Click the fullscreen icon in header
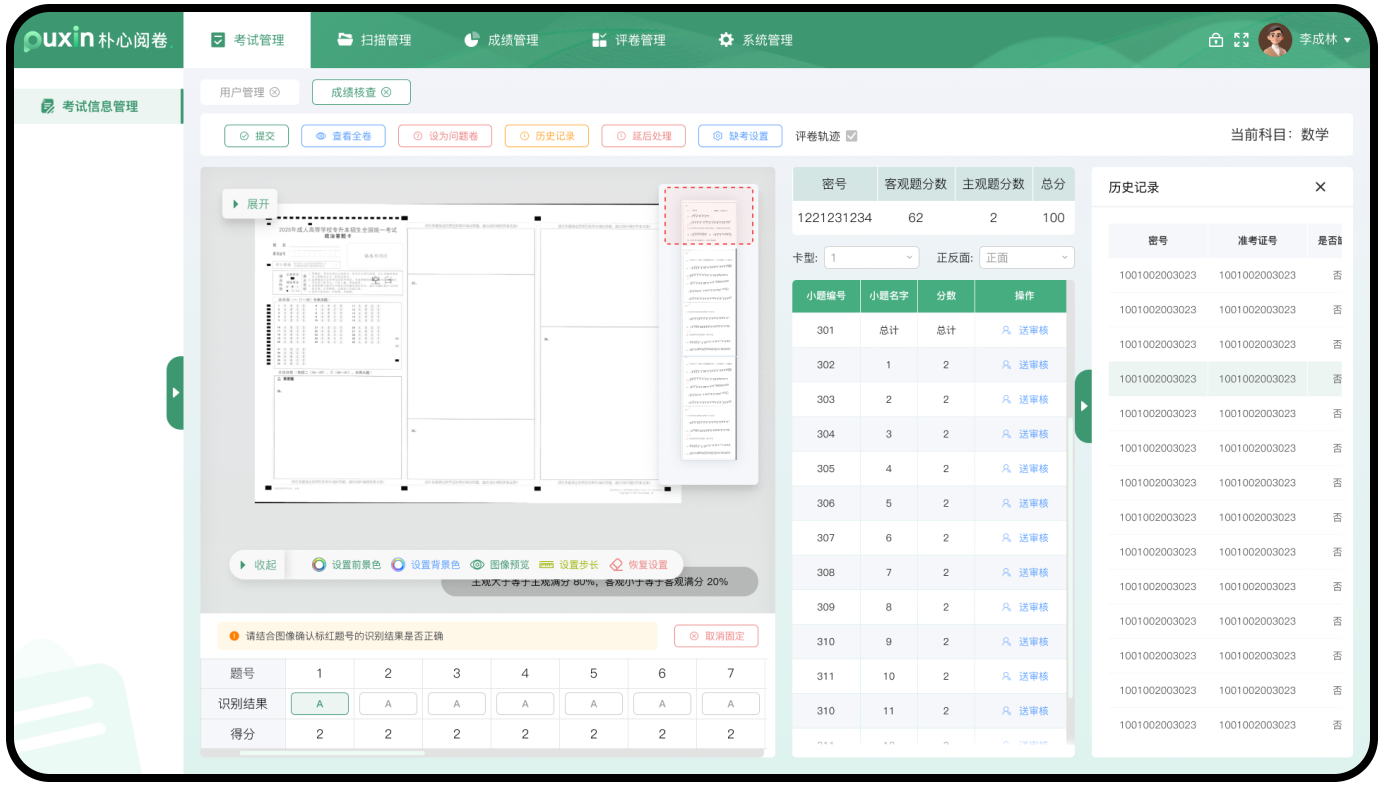The width and height of the screenshot is (1384, 786). pos(1241,40)
